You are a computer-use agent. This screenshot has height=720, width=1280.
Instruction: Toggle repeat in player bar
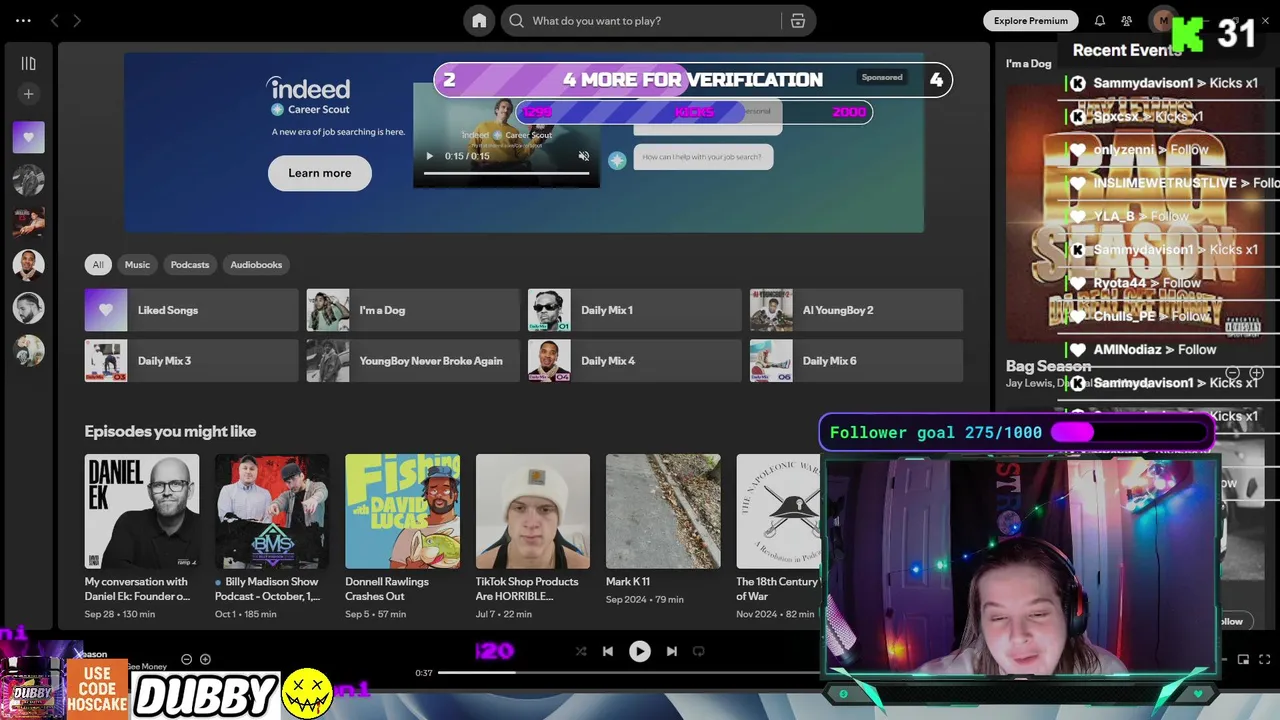699,651
